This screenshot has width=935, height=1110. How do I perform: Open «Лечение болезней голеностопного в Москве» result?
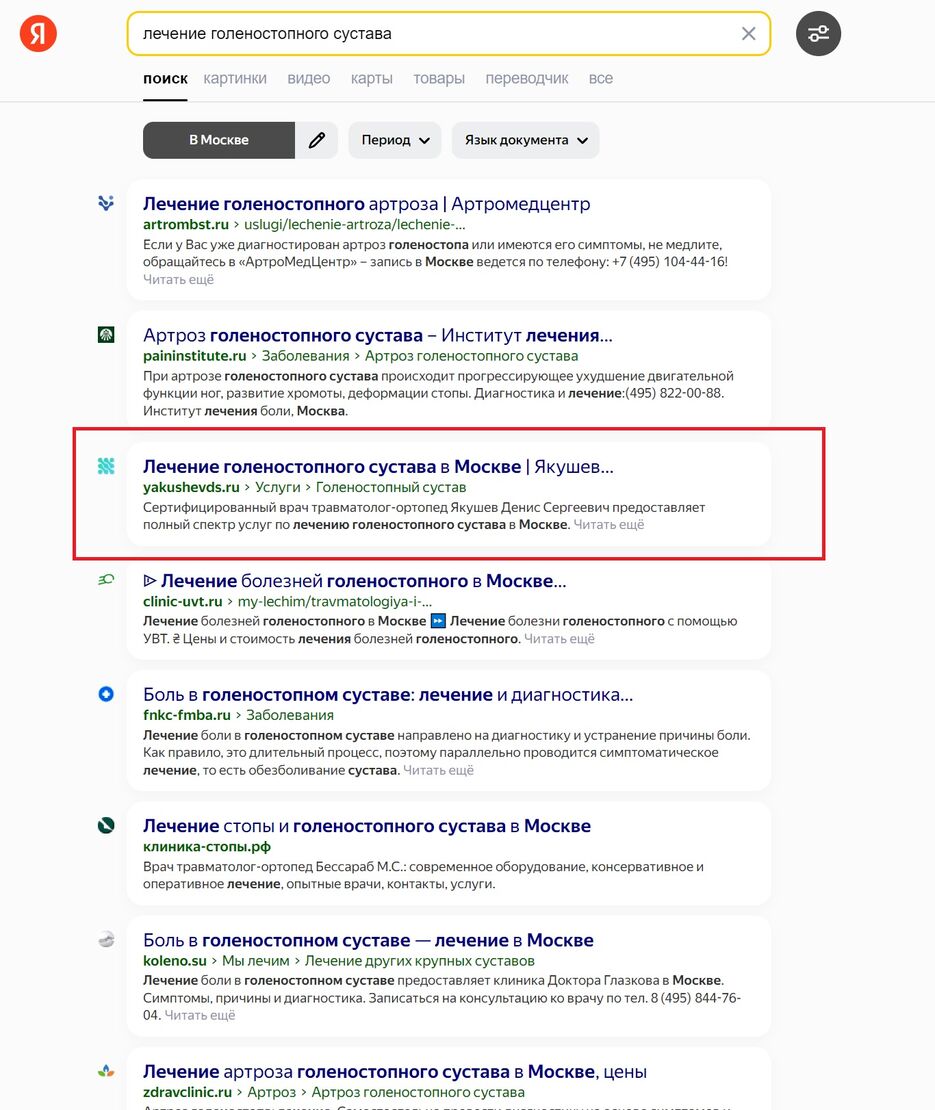(x=355, y=580)
